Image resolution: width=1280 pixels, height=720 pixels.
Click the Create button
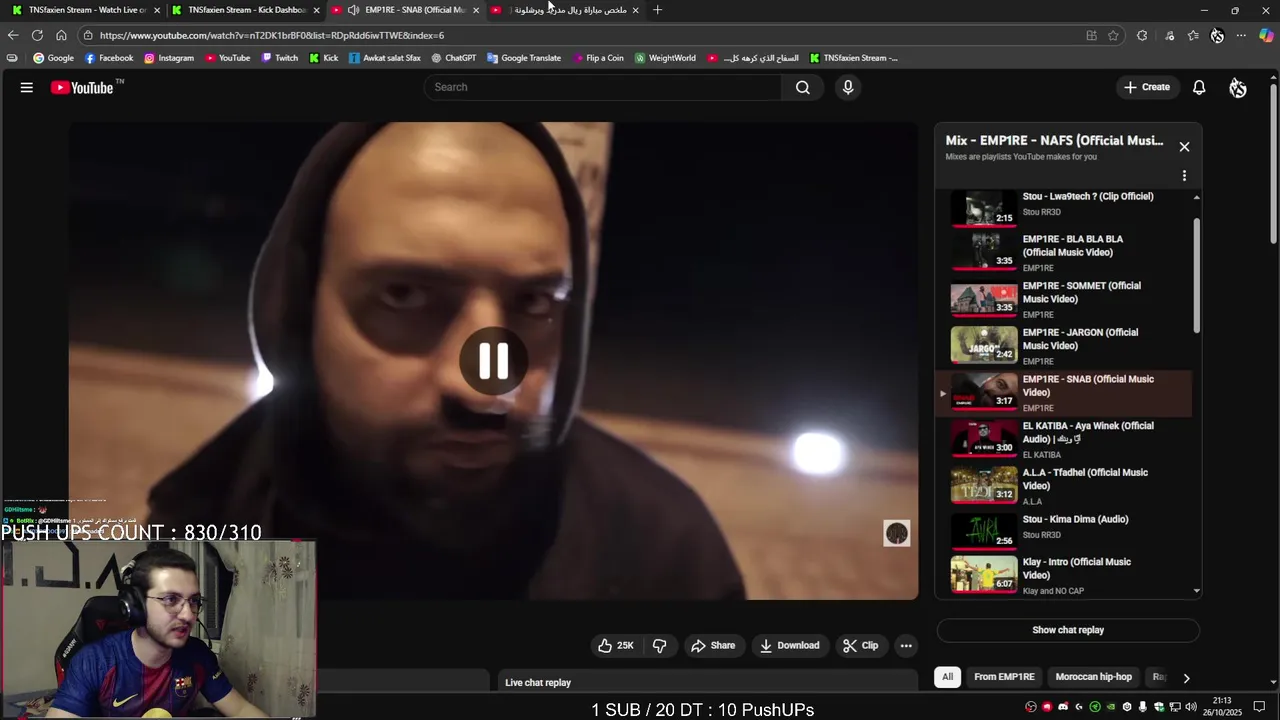click(x=1146, y=87)
